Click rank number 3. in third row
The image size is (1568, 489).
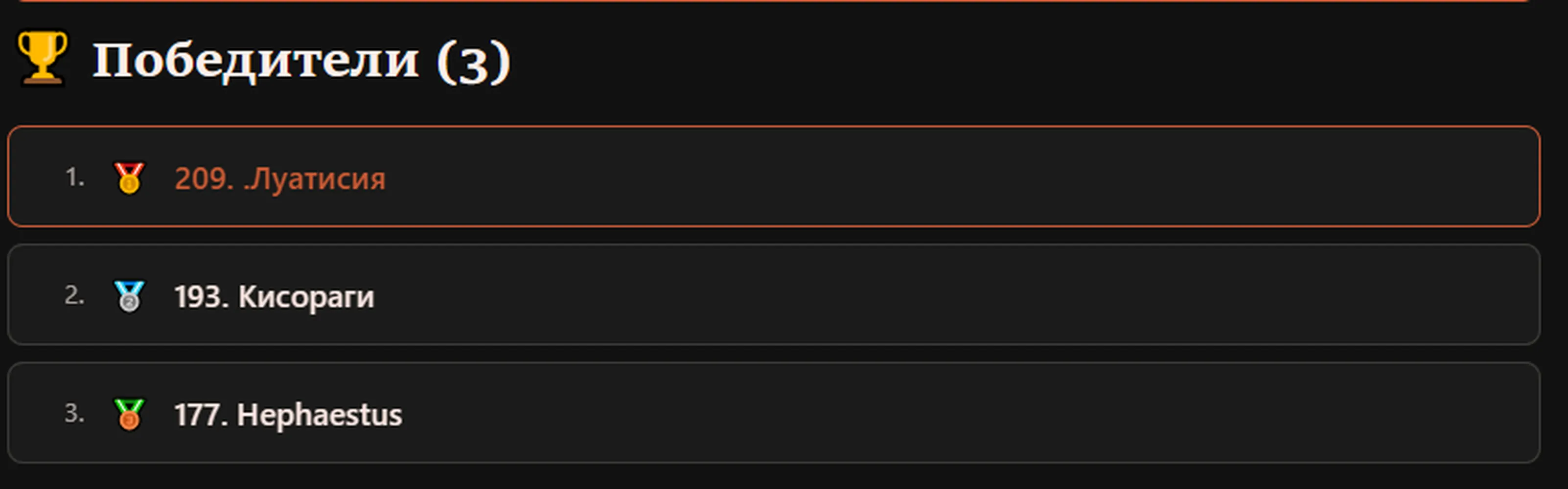click(75, 414)
